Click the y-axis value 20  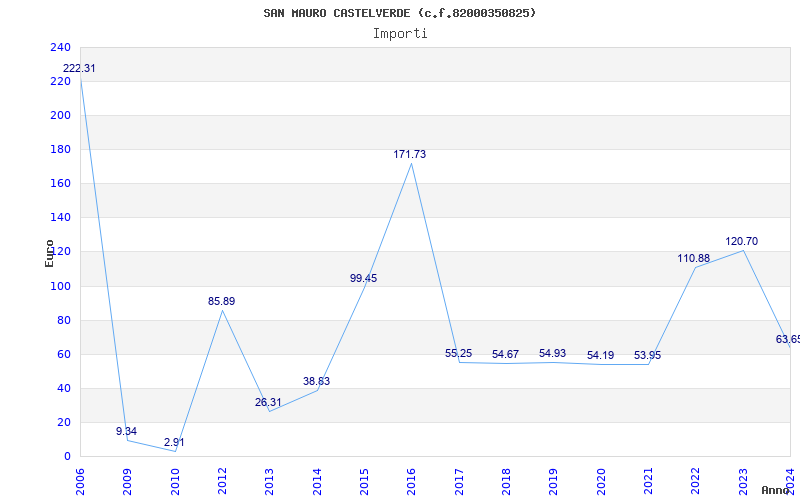[x=64, y=422]
